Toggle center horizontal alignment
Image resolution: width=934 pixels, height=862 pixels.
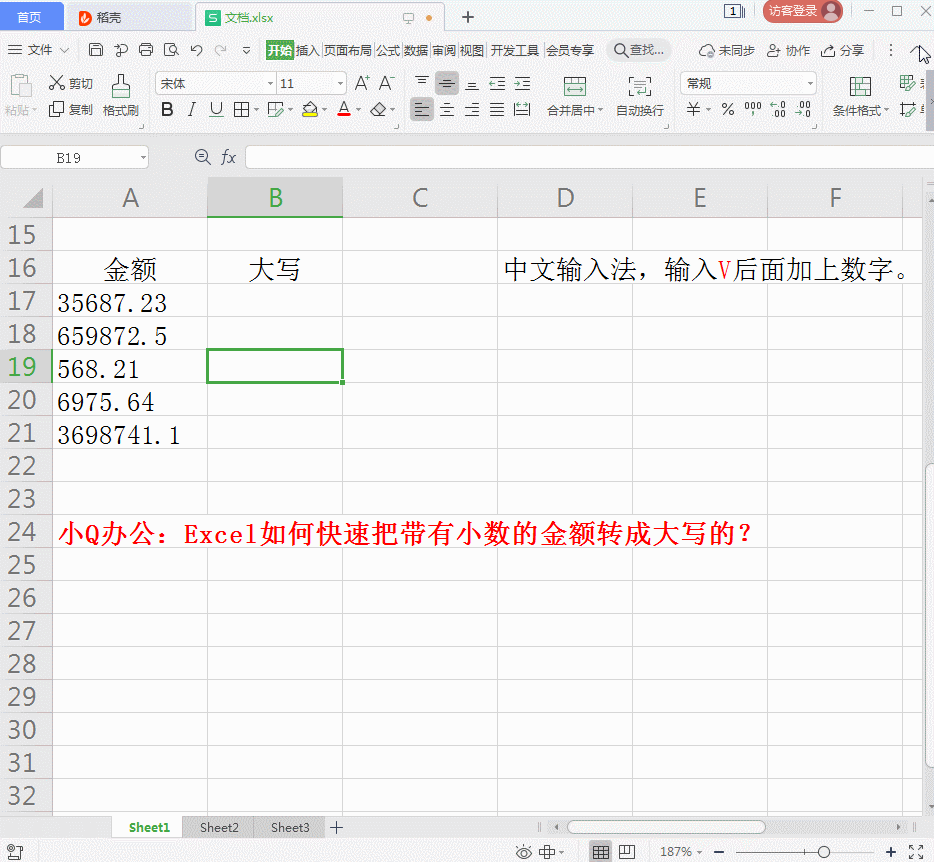[x=447, y=110]
